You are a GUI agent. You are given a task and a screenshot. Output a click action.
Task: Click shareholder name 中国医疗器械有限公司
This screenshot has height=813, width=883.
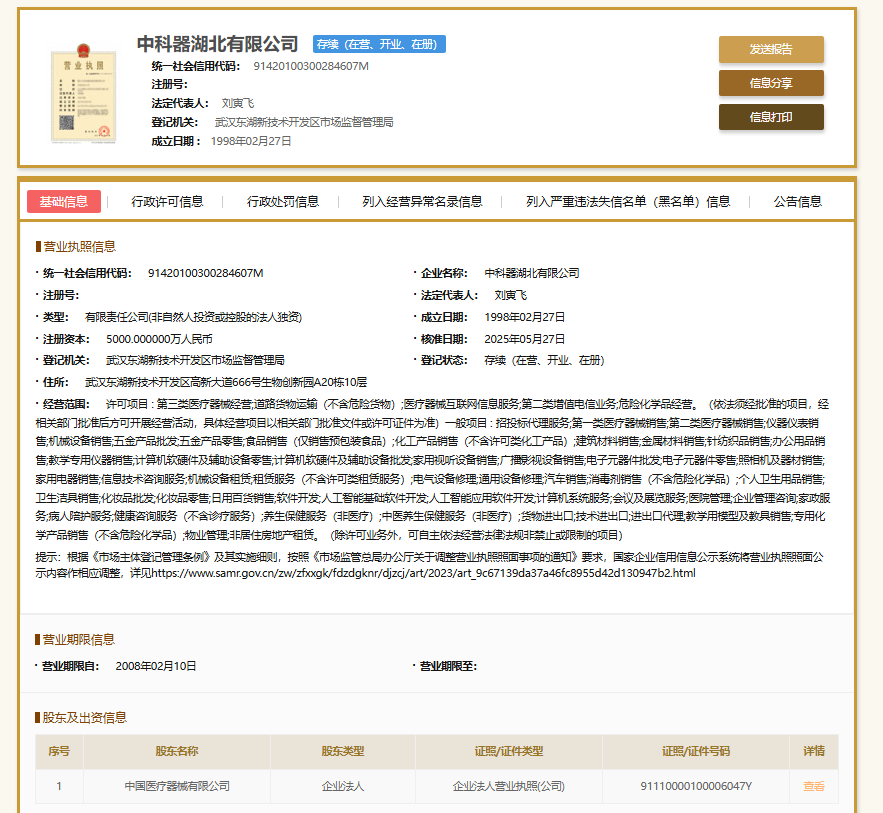pyautogui.click(x=177, y=786)
